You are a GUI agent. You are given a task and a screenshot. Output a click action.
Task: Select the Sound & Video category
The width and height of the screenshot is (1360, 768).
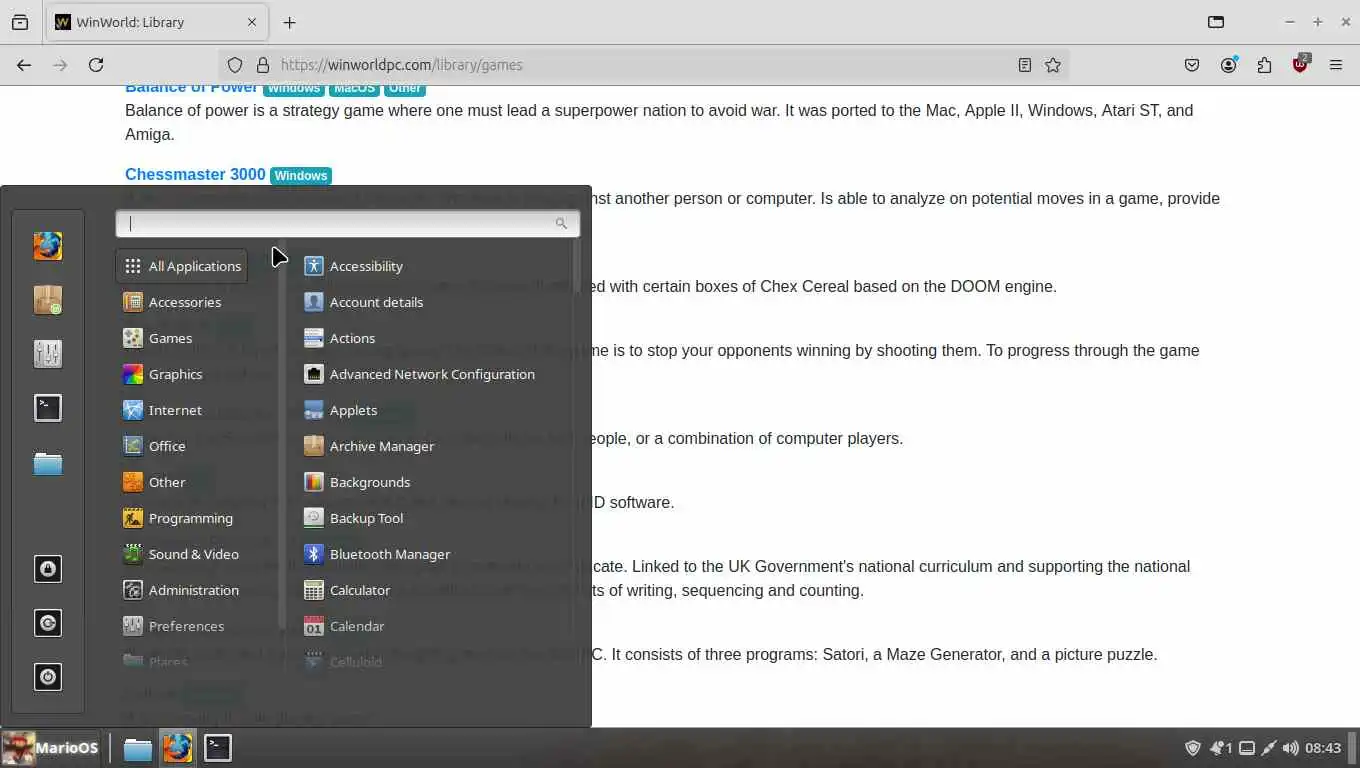181,554
